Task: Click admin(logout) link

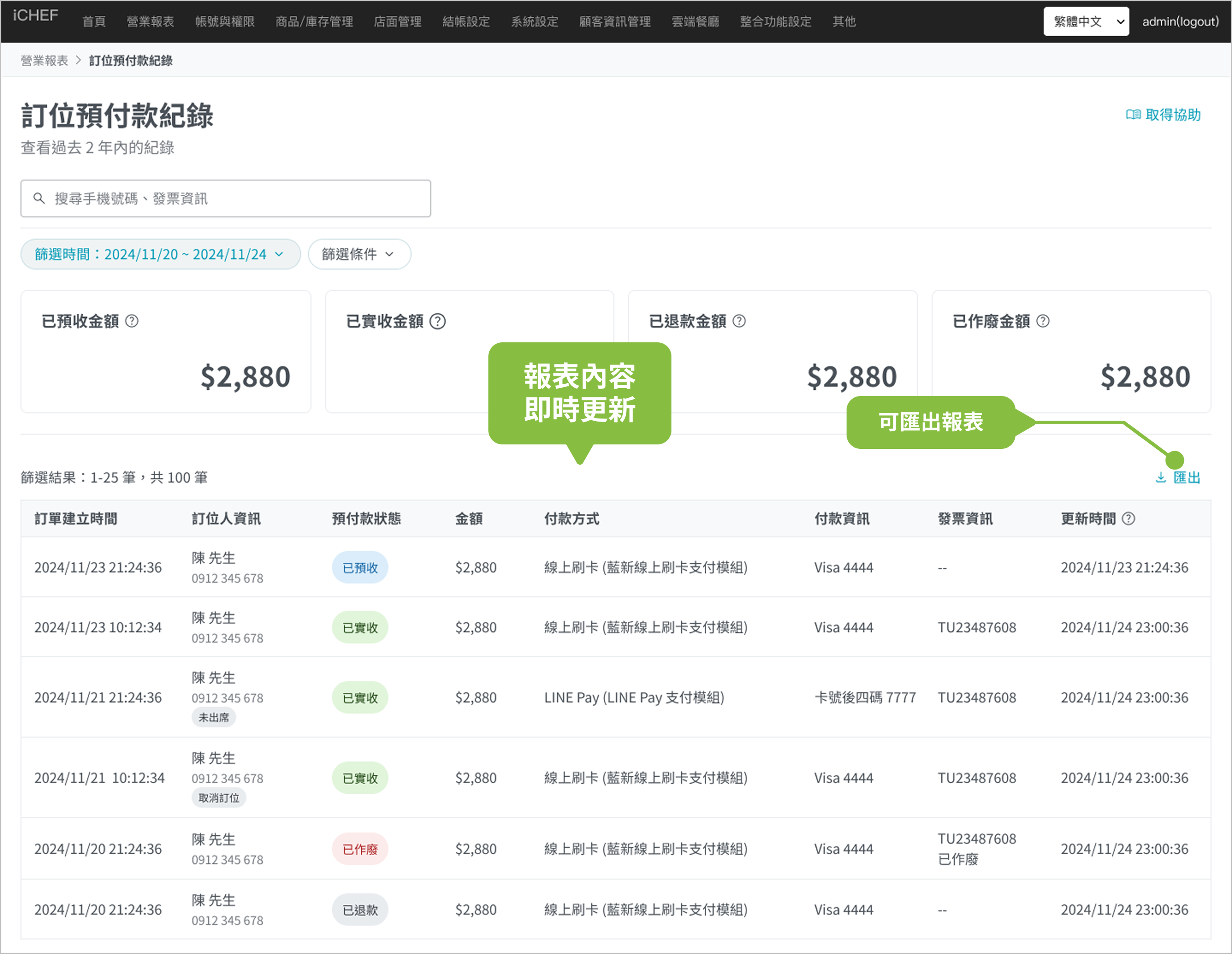Action: tap(1180, 22)
